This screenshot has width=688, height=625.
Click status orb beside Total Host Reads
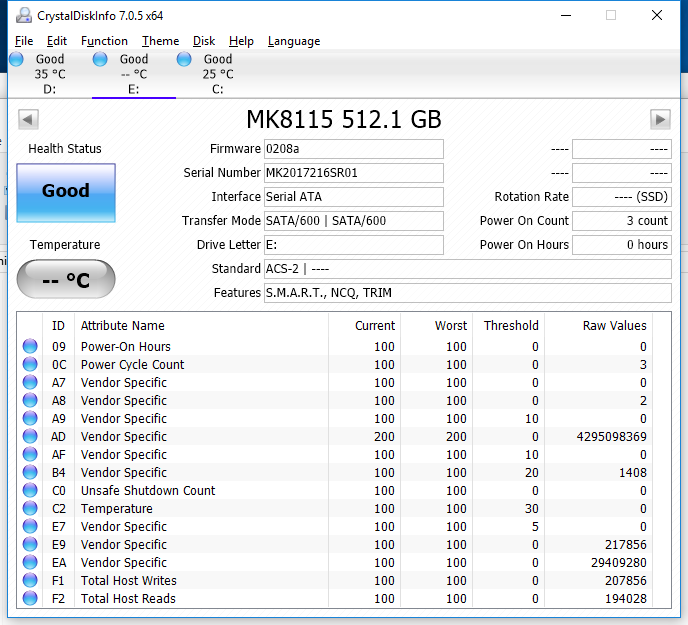(x=30, y=599)
